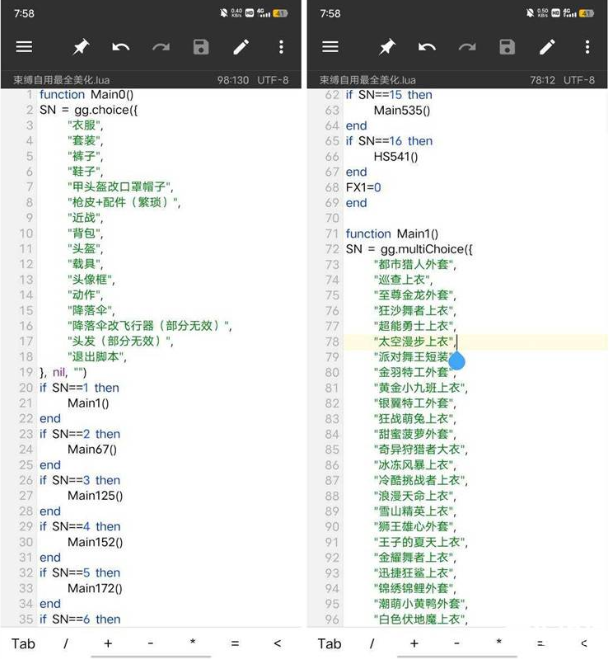
Task: Click pin icon in right editor toolbar
Action: pyautogui.click(x=387, y=47)
